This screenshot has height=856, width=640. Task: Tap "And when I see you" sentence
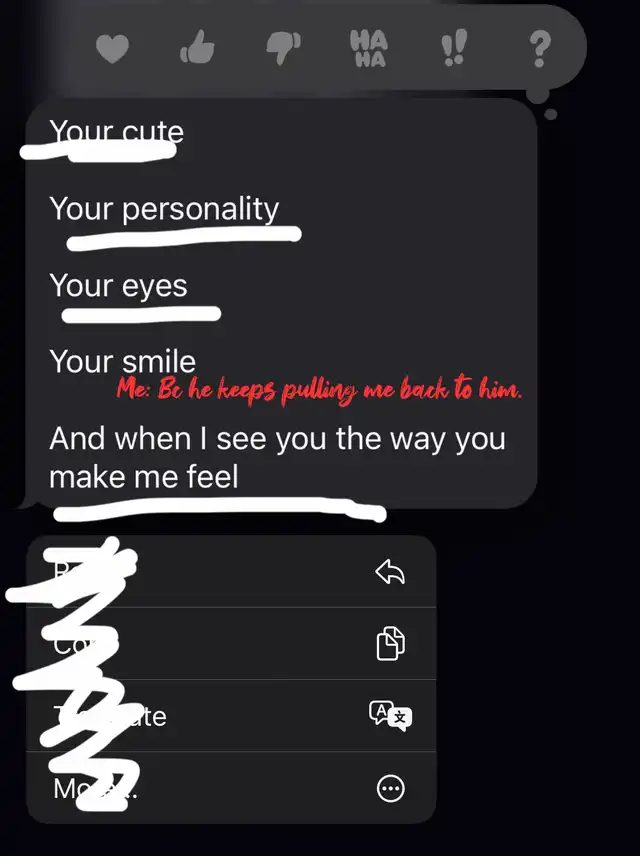pos(277,457)
